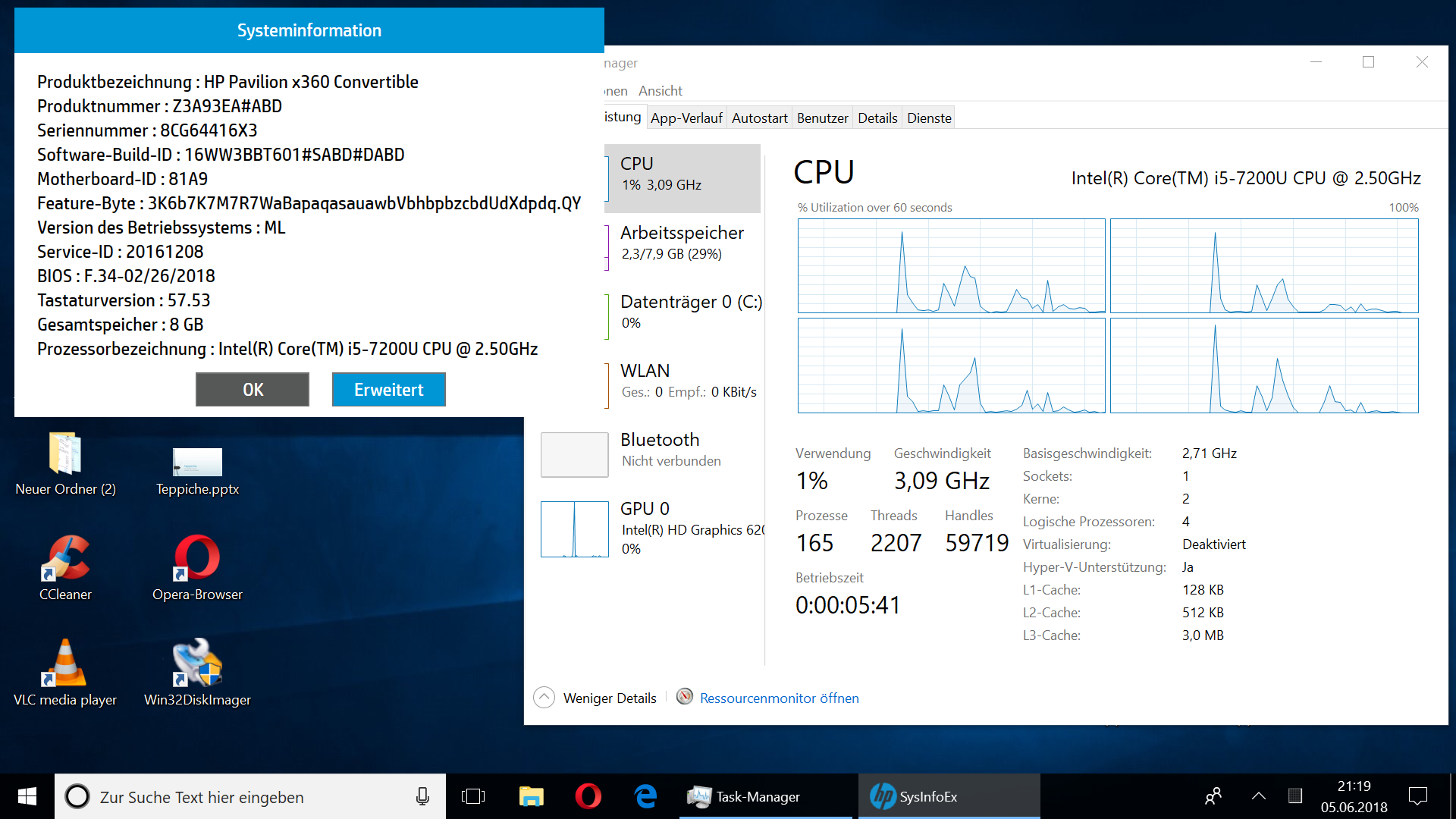Viewport: 1456px width, 819px height.
Task: Click the Task View taskbar button
Action: 473,796
